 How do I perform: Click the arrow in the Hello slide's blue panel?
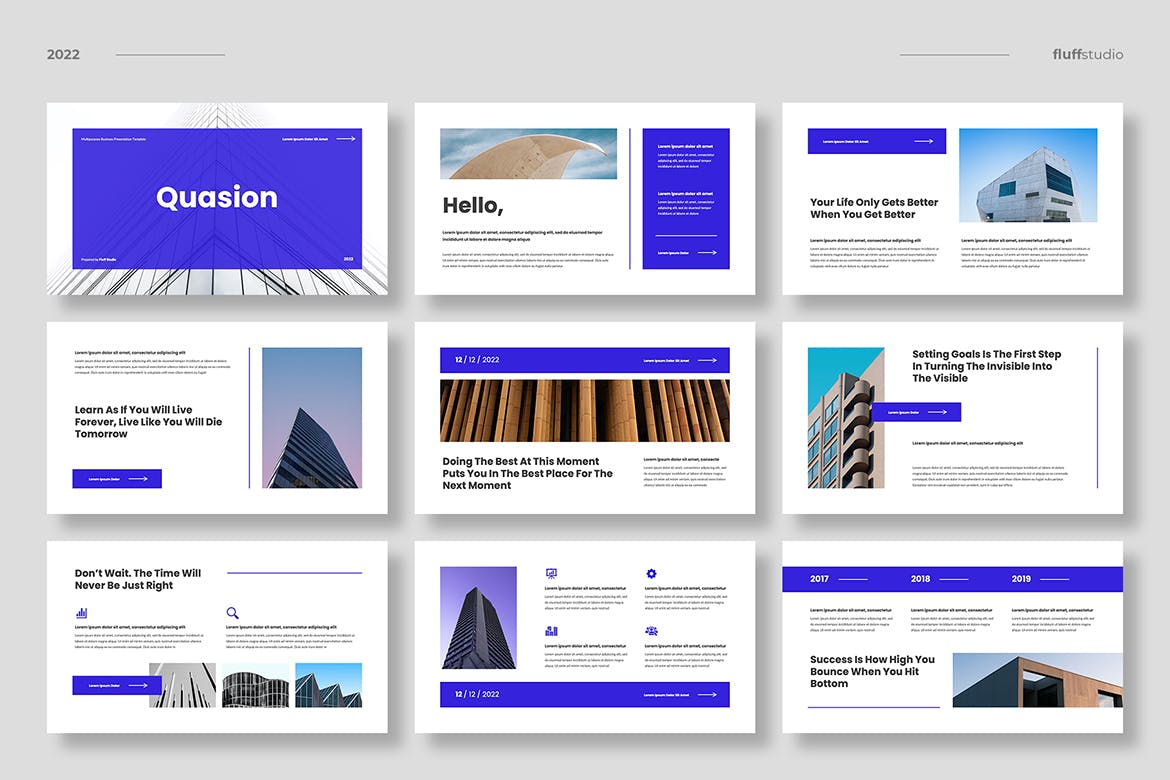click(x=707, y=253)
